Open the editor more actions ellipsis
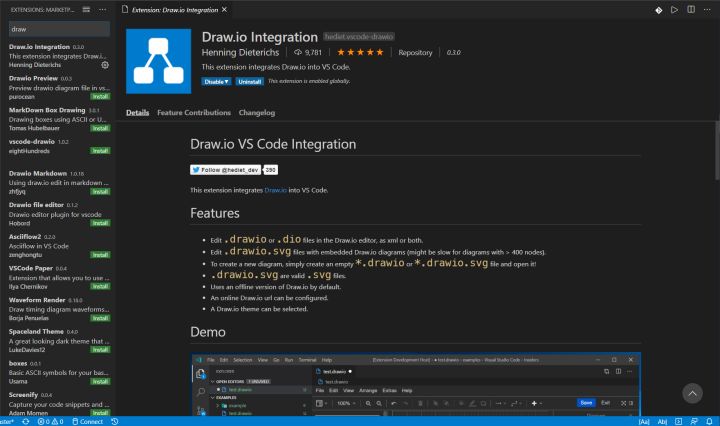Viewport: 720px width, 426px height. pyautogui.click(x=707, y=10)
